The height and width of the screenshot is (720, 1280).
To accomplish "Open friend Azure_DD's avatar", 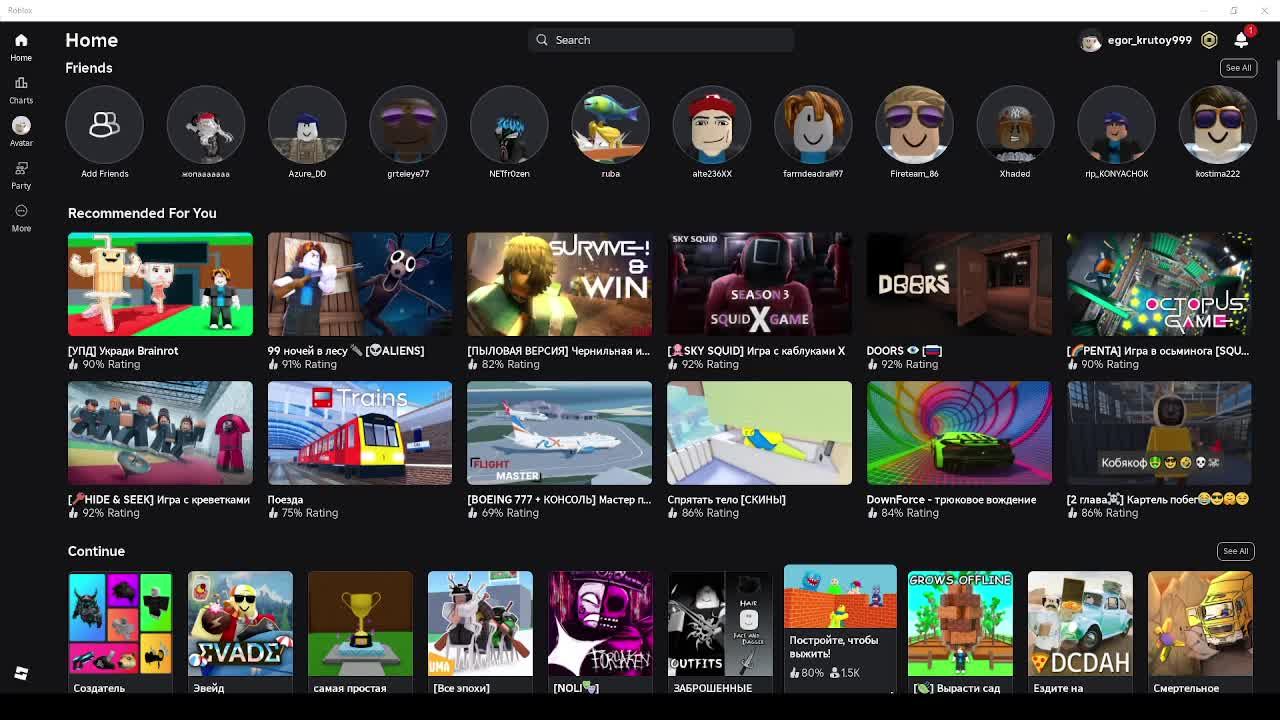I will coord(307,125).
